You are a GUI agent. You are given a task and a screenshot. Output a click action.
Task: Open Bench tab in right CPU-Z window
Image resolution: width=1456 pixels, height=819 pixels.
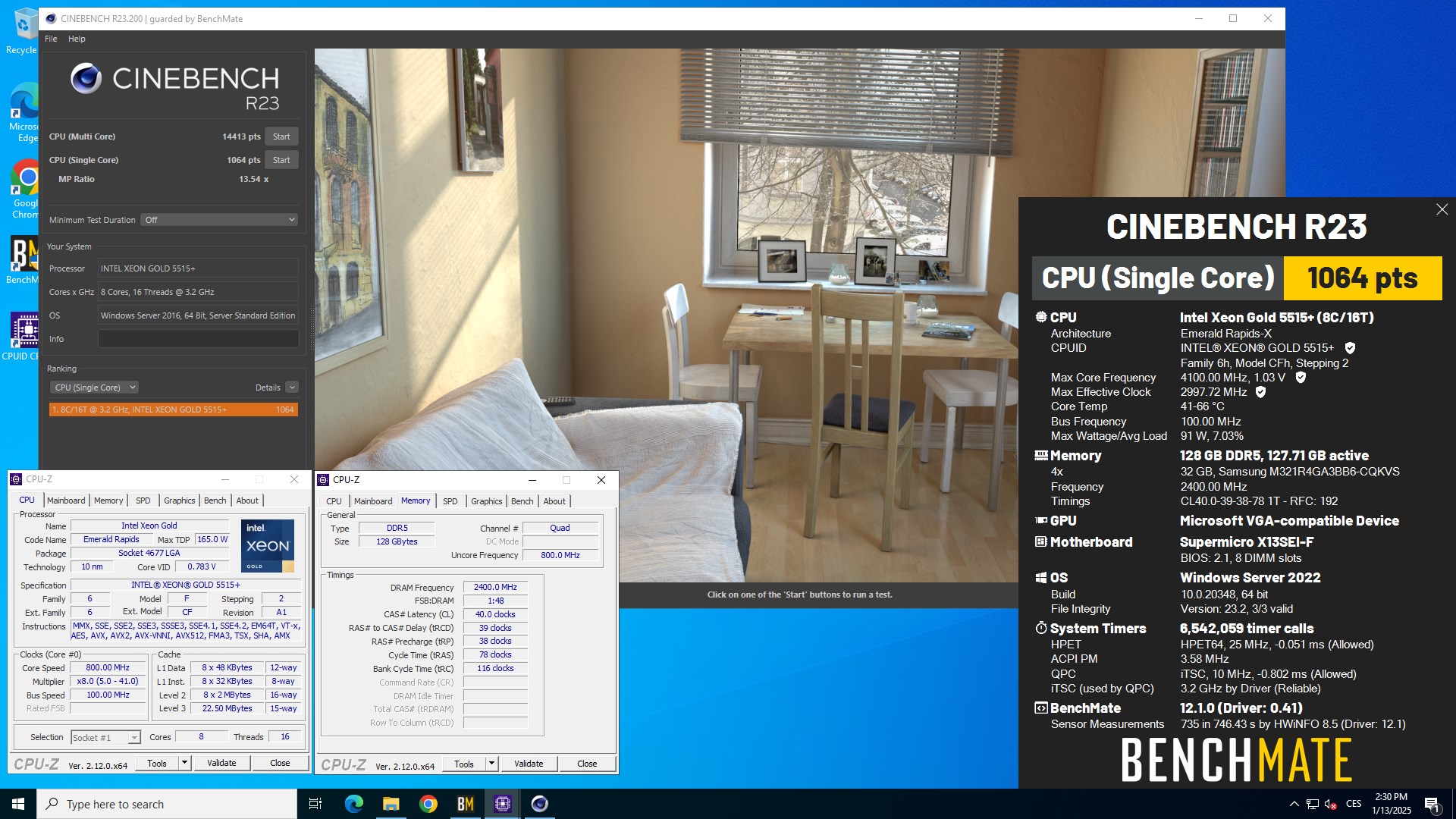click(x=522, y=501)
